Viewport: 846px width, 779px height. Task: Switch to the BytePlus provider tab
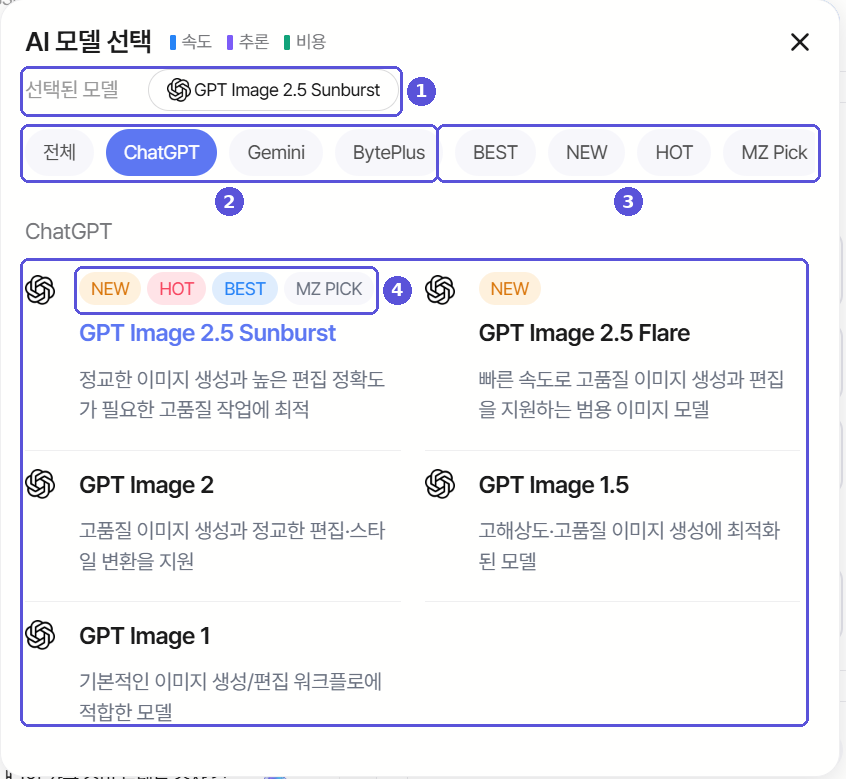click(388, 153)
